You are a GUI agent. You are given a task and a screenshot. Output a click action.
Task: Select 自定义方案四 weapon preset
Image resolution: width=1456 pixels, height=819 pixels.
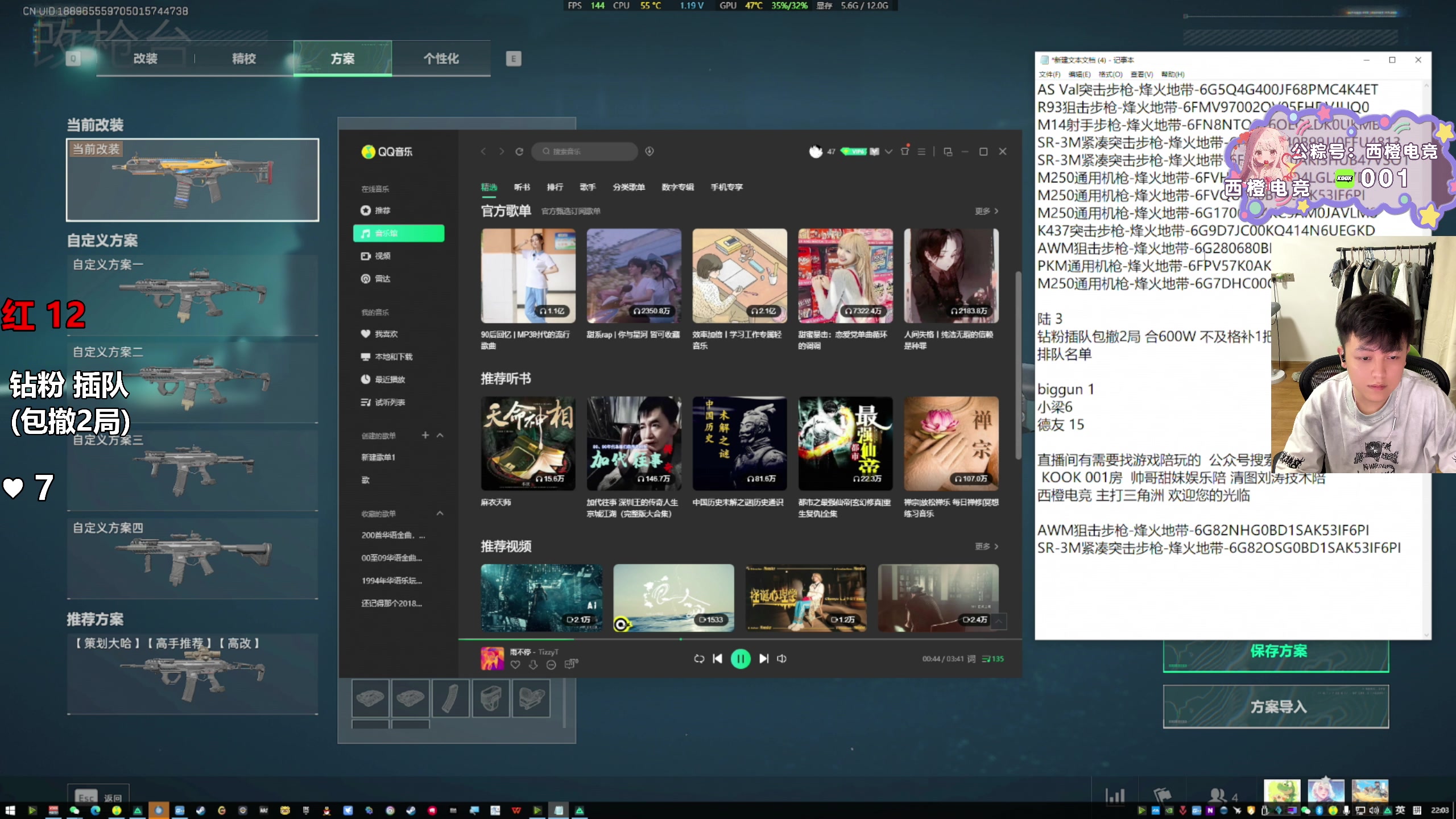pyautogui.click(x=193, y=558)
